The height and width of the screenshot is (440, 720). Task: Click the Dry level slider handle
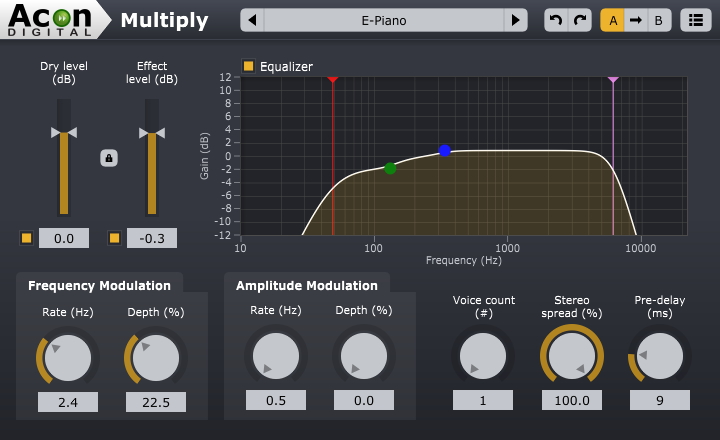pyautogui.click(x=64, y=133)
